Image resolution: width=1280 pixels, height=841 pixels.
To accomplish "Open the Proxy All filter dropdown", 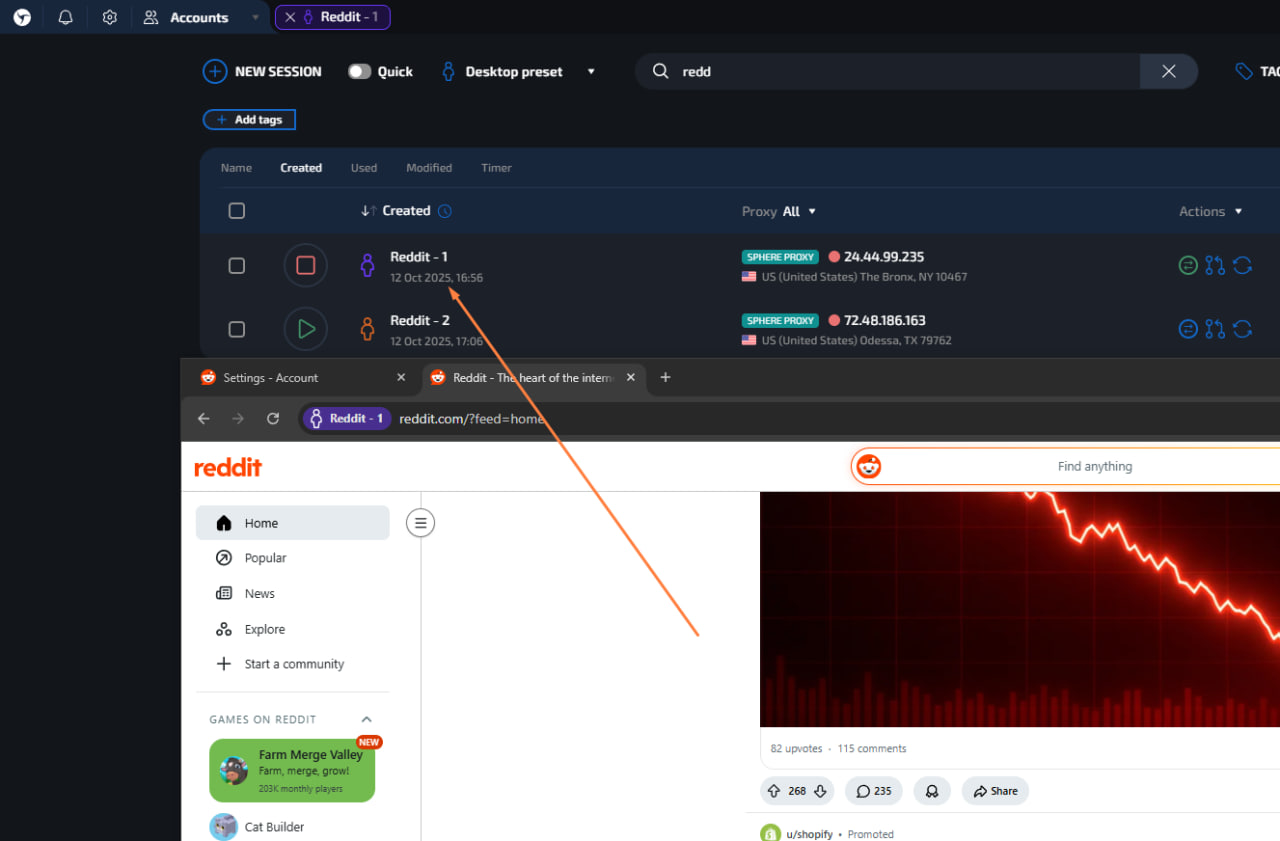I will click(x=779, y=211).
